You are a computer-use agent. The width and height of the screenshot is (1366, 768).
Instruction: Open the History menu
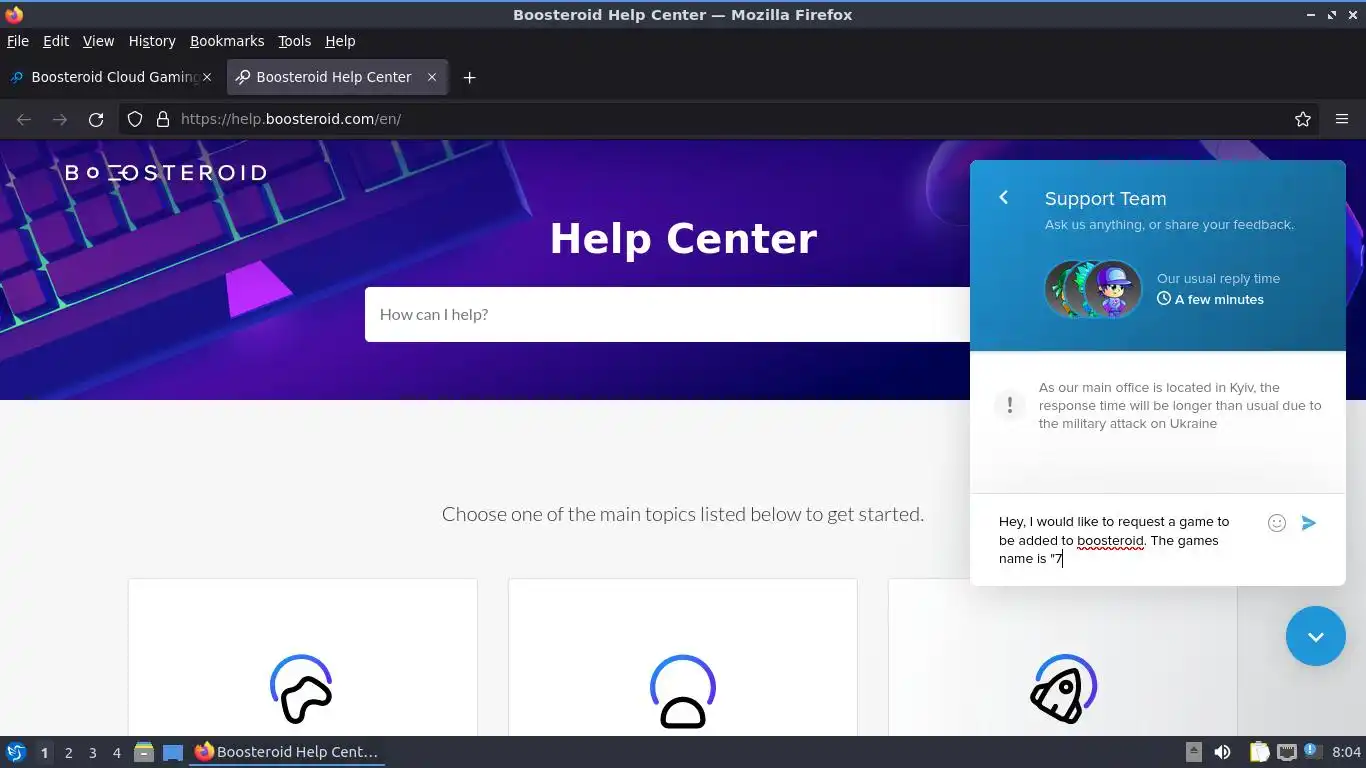pyautogui.click(x=152, y=41)
